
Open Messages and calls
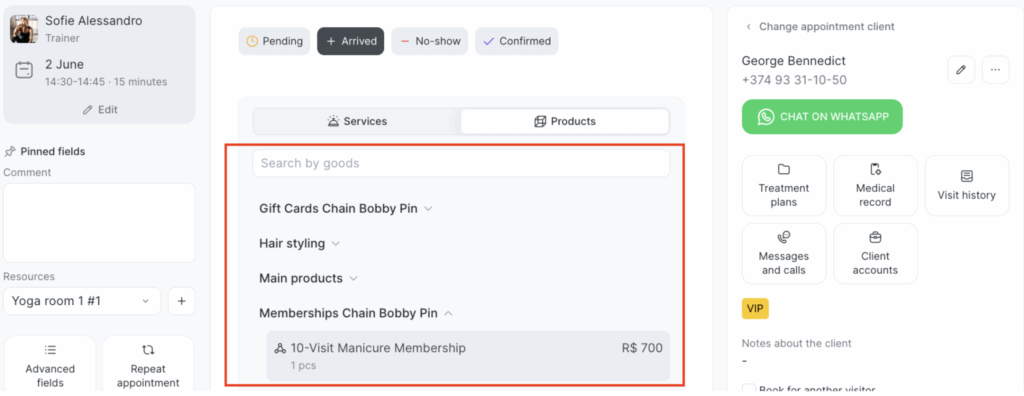point(784,254)
